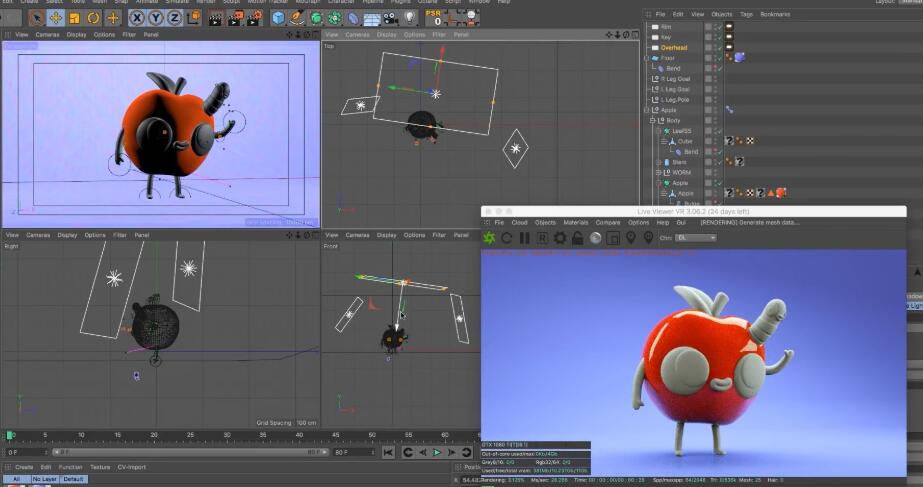This screenshot has height=487, width=923.
Task: Click the Octane sky tag on Floor
Action: 740,57
